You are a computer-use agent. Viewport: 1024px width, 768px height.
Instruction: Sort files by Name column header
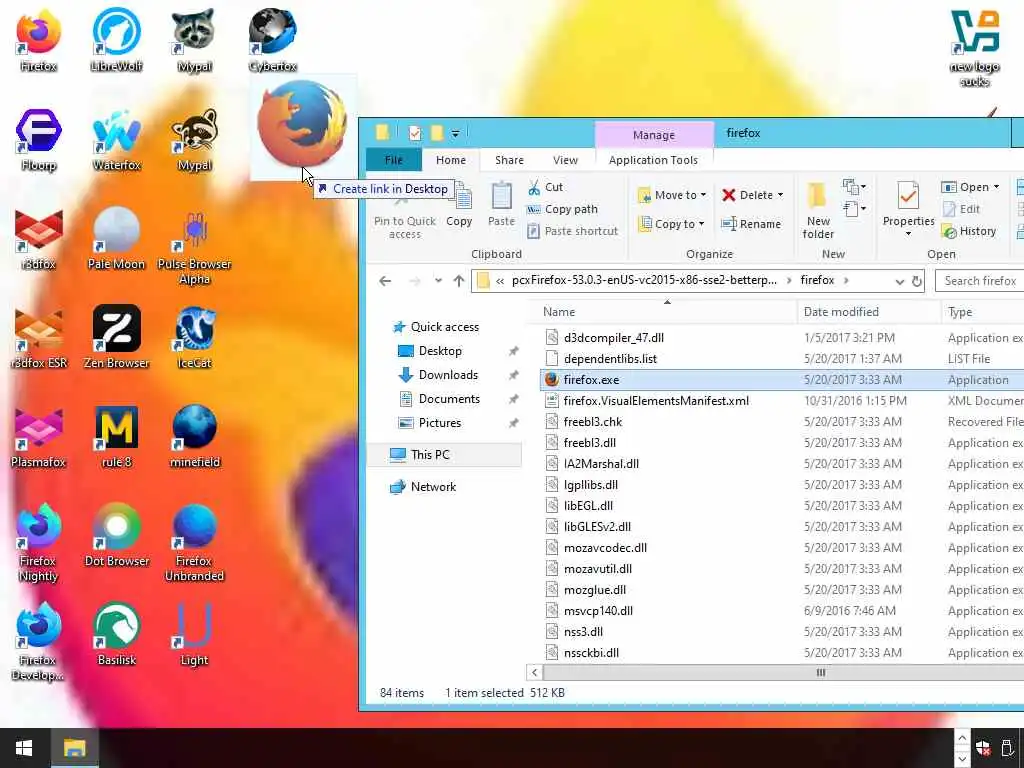[x=666, y=312]
